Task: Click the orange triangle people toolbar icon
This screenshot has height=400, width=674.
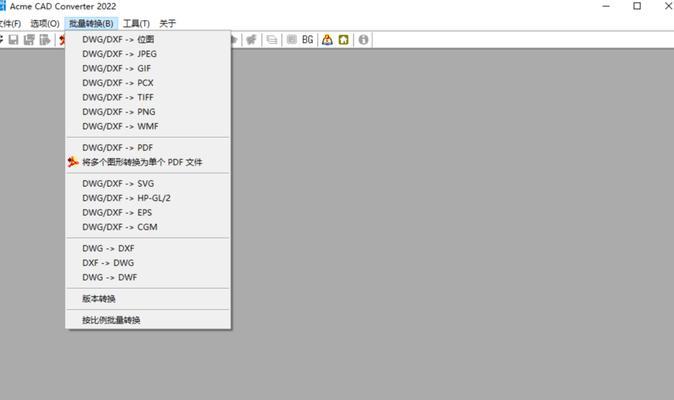Action: click(x=327, y=40)
